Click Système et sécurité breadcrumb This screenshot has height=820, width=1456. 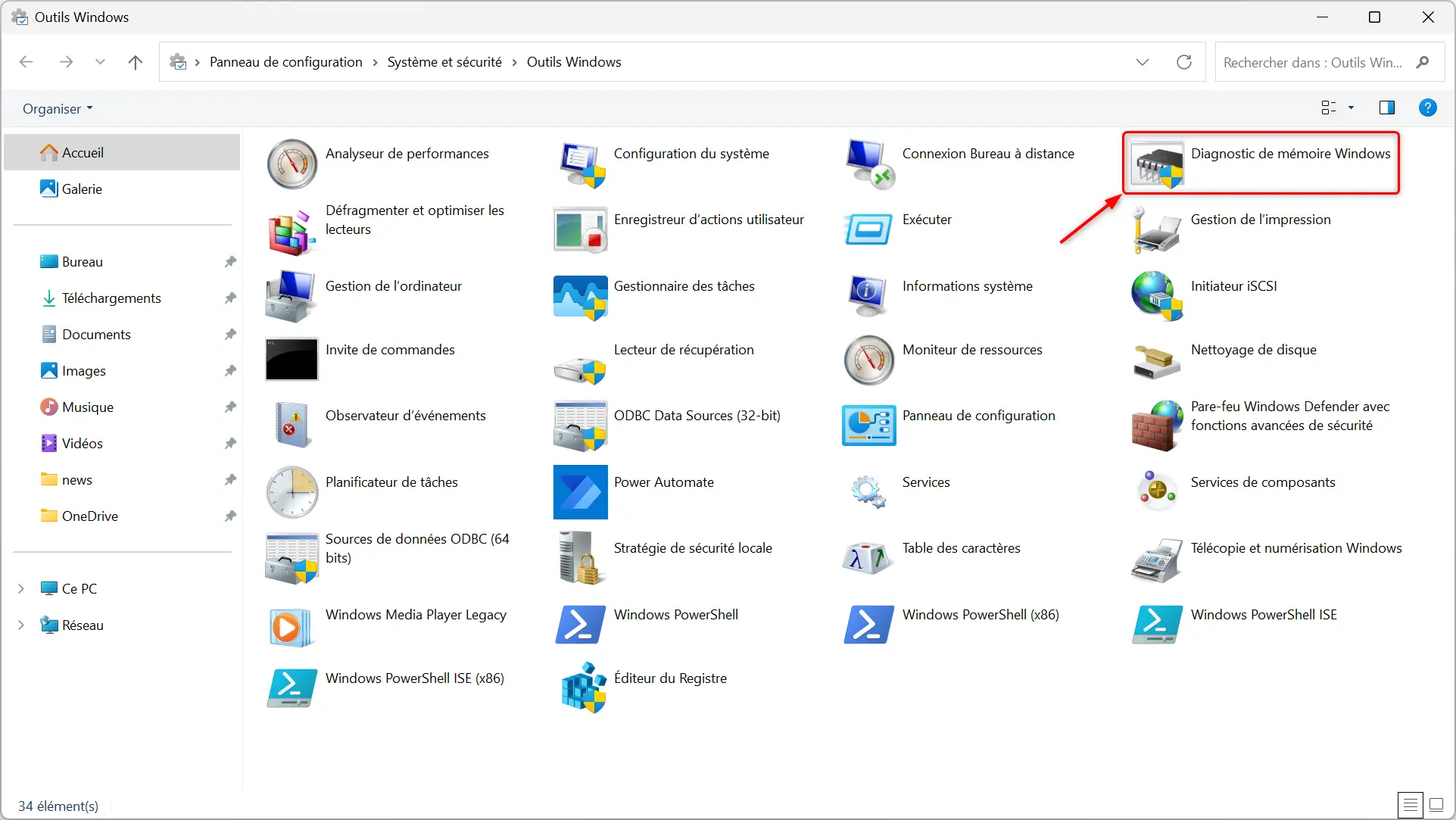[444, 62]
